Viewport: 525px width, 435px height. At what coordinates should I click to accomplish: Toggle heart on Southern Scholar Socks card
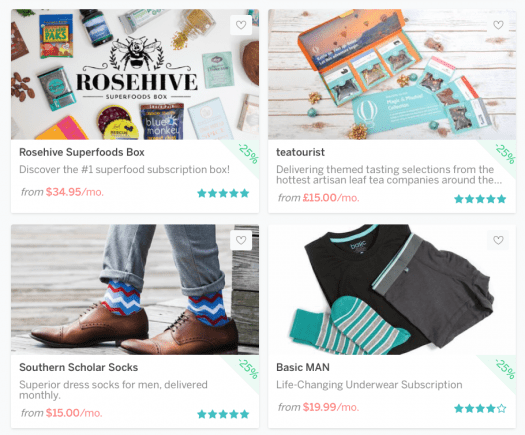(241, 240)
